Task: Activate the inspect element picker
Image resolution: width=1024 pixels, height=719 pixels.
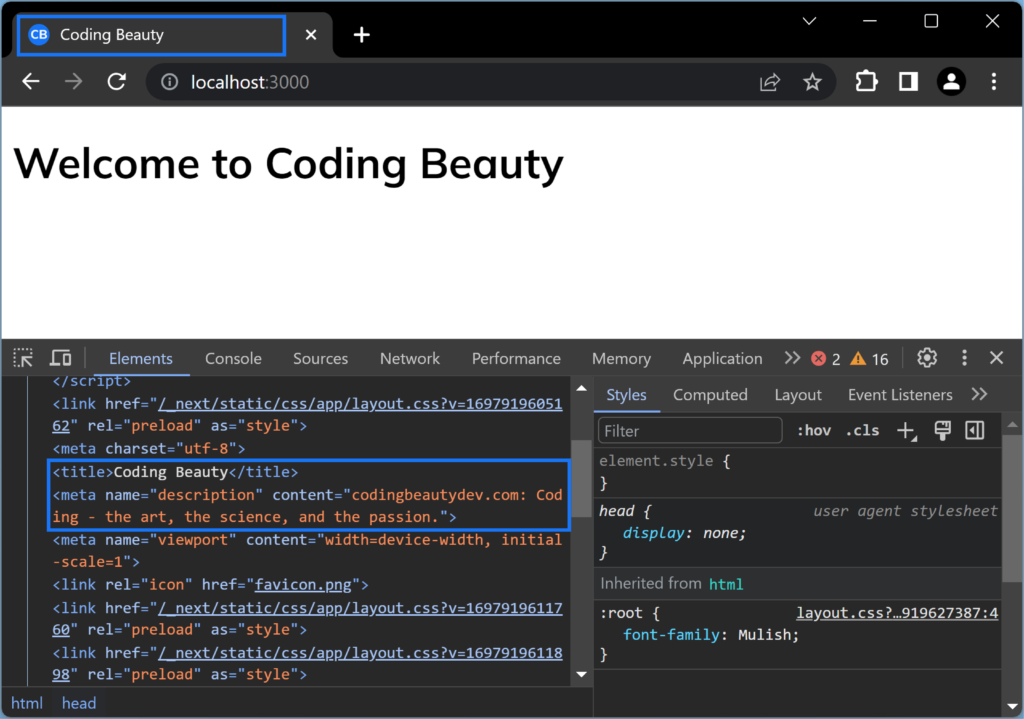Action: pos(23,358)
